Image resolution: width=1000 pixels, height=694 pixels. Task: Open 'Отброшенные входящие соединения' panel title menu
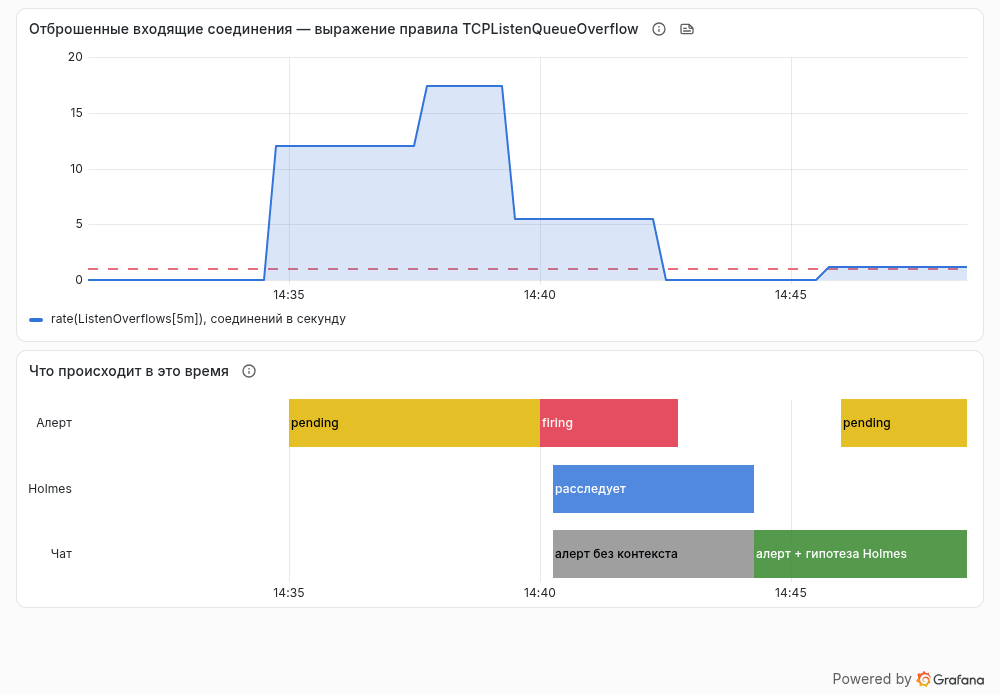334,29
